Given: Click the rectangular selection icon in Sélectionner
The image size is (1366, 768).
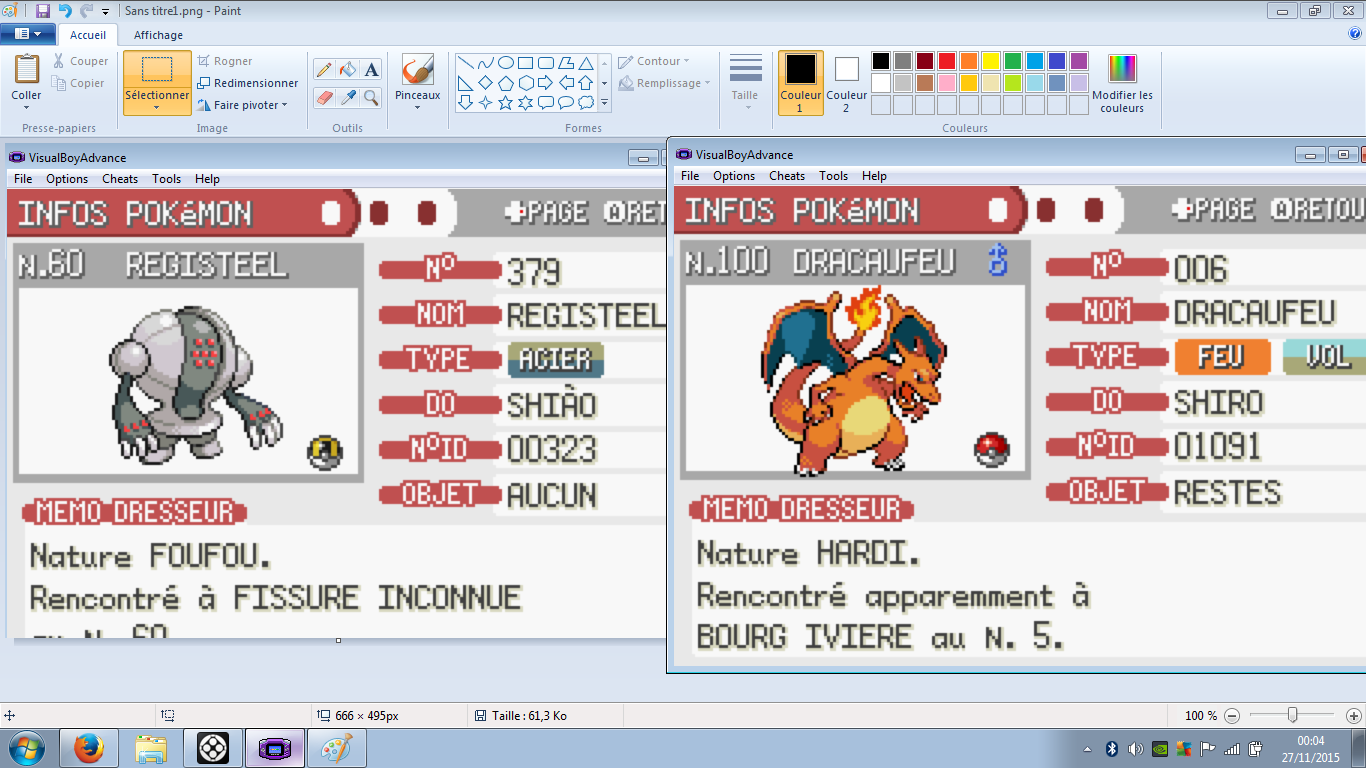Looking at the screenshot, I should [x=157, y=69].
